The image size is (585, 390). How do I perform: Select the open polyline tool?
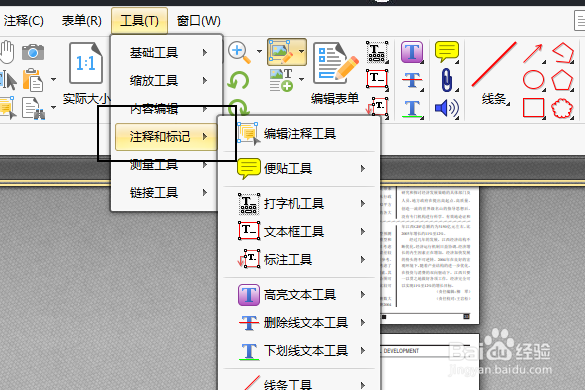pos(563,53)
